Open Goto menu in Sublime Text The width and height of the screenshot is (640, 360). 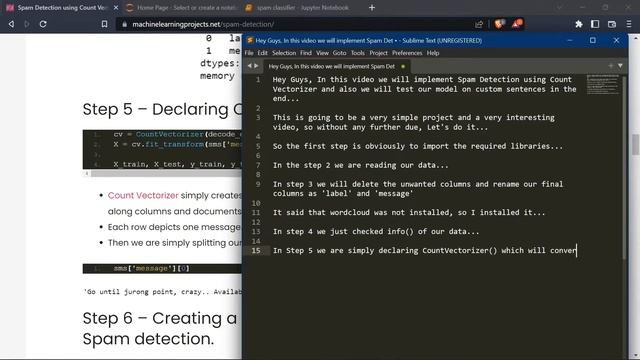[339, 53]
